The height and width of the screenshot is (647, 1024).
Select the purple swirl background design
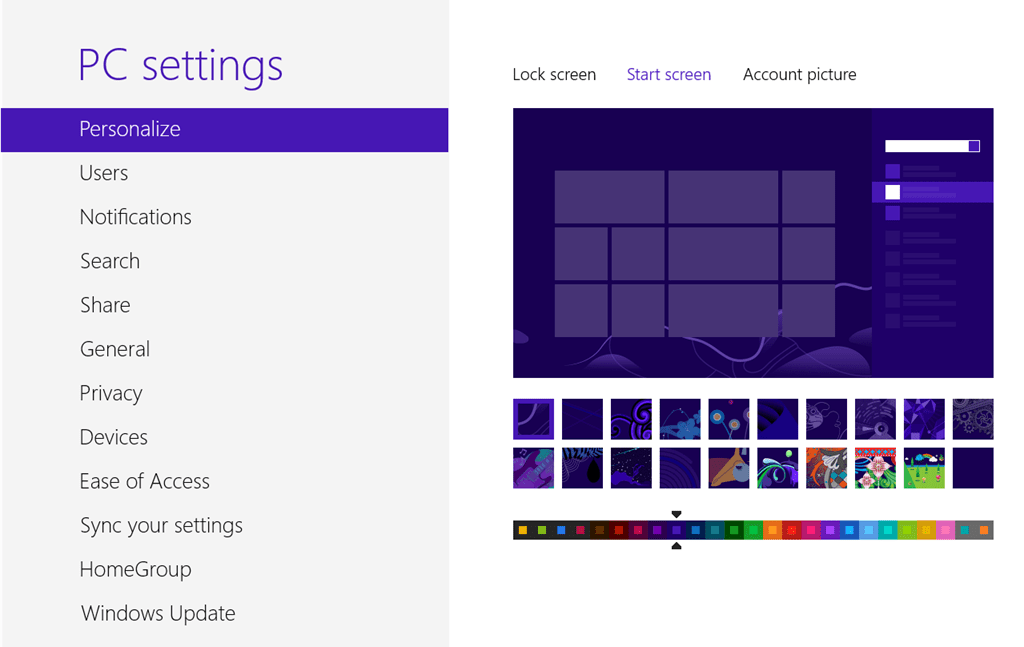[631, 419]
